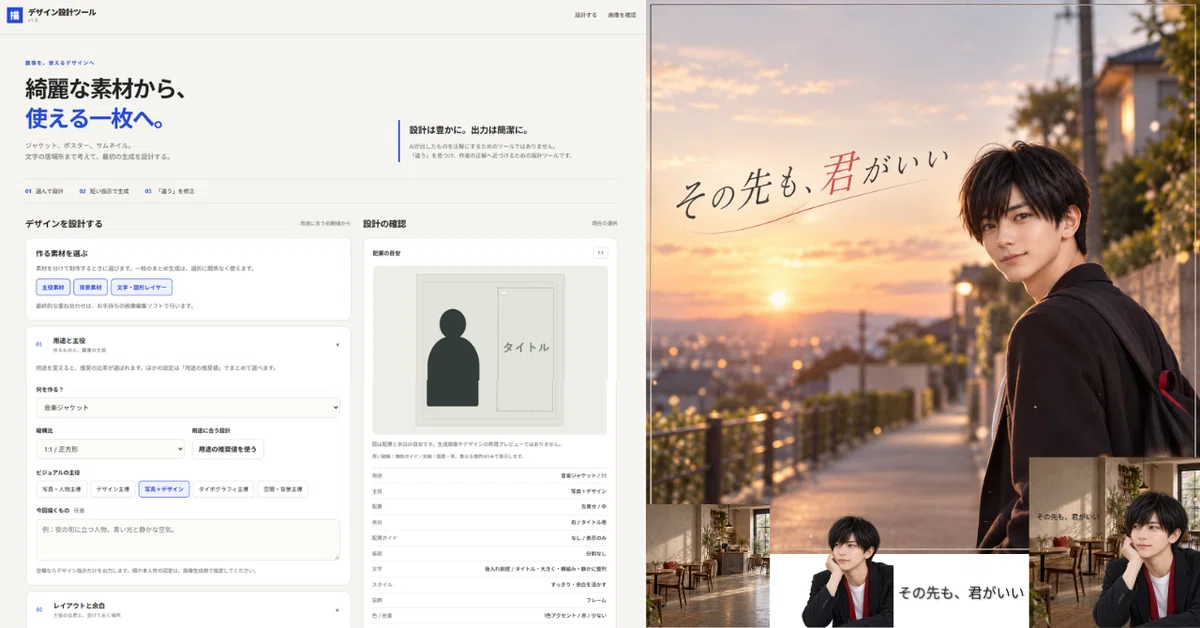Viewport: 1200px width, 628px height.
Task: Click the デザインを設計する heading
Action: pyautogui.click(x=64, y=224)
